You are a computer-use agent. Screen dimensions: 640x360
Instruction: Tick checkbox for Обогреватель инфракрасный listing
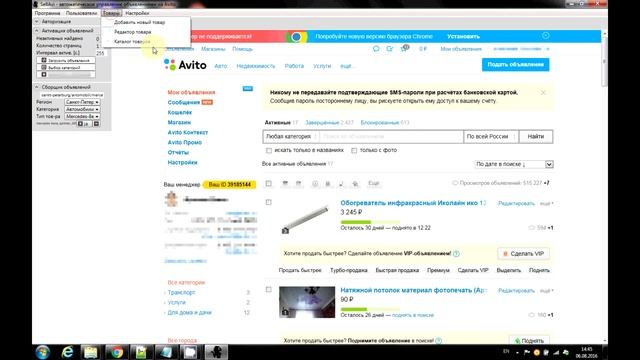click(268, 202)
